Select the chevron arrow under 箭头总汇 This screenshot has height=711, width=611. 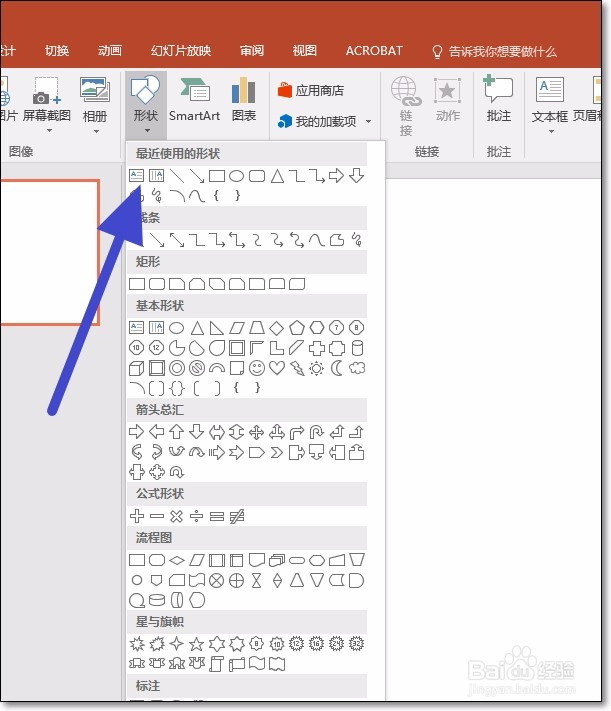tap(277, 452)
